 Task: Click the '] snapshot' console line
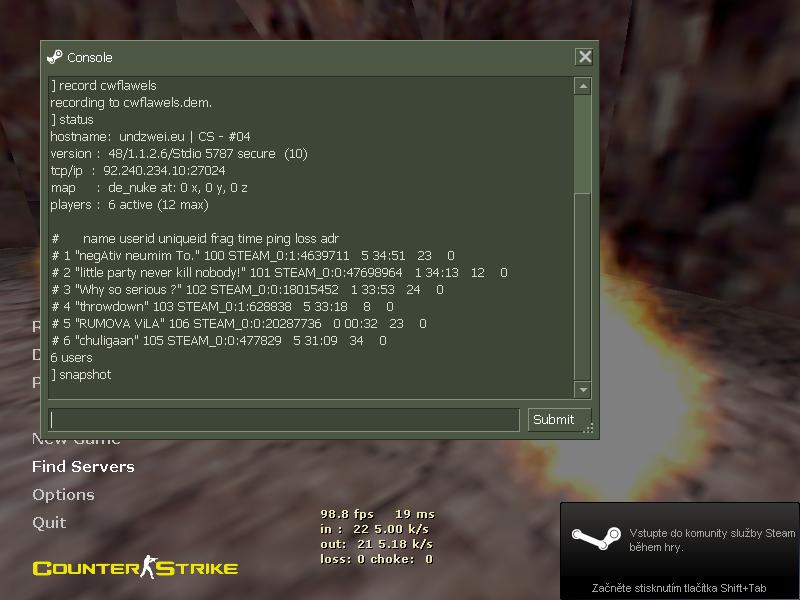[81, 375]
